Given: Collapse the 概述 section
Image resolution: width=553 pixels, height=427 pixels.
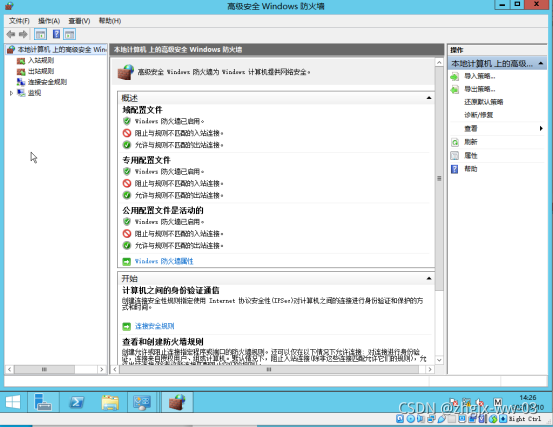Looking at the screenshot, I should click(429, 98).
